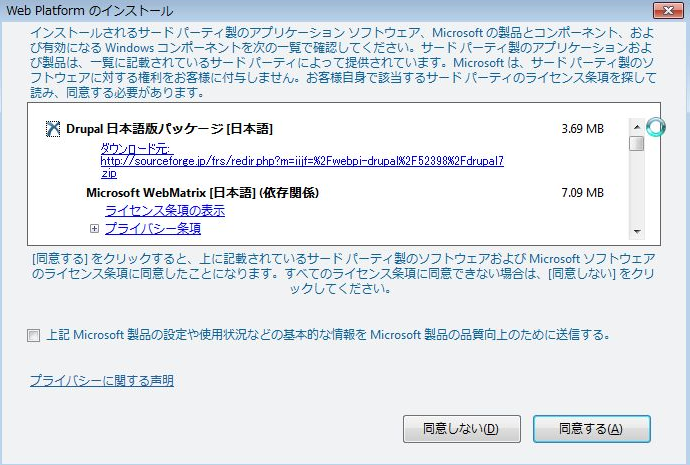
Task: Open the sourceforge.jp download URL link
Action: tap(301, 160)
